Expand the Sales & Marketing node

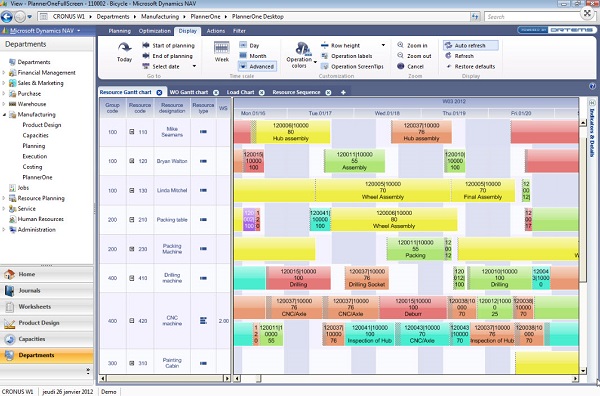4,83
